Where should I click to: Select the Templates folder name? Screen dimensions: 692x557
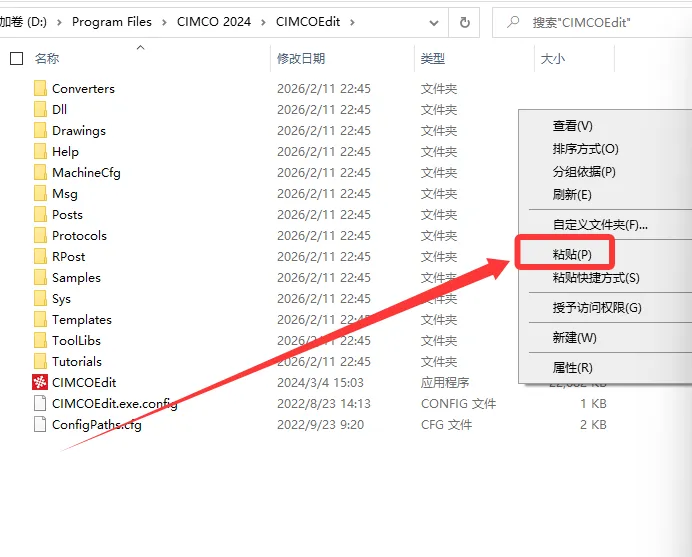tap(82, 320)
